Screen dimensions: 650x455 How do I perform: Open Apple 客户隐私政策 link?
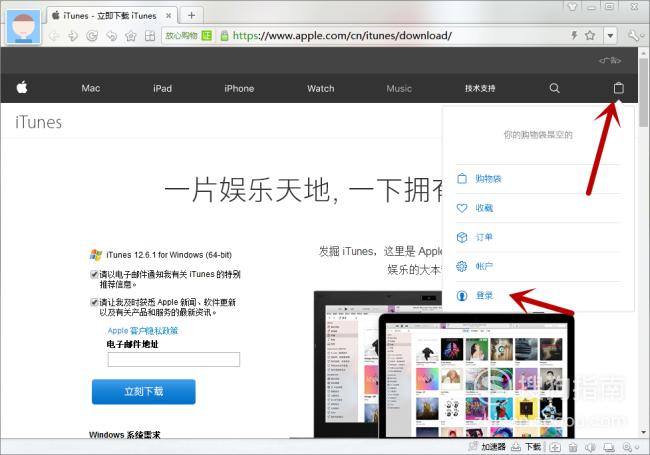coord(143,331)
